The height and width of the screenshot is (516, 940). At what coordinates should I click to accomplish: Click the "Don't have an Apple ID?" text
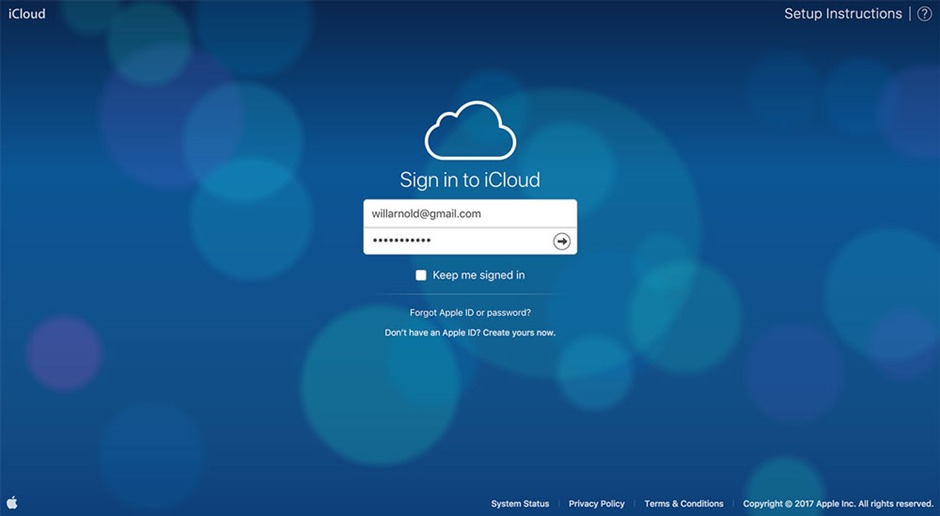(432, 332)
